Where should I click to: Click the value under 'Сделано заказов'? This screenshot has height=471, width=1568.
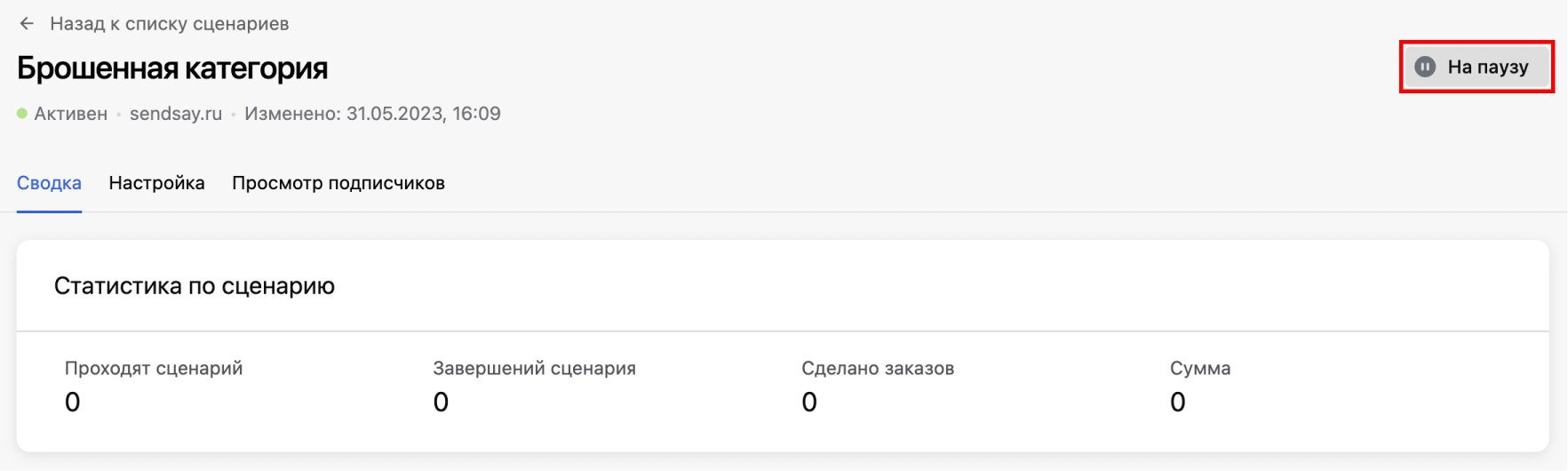809,403
